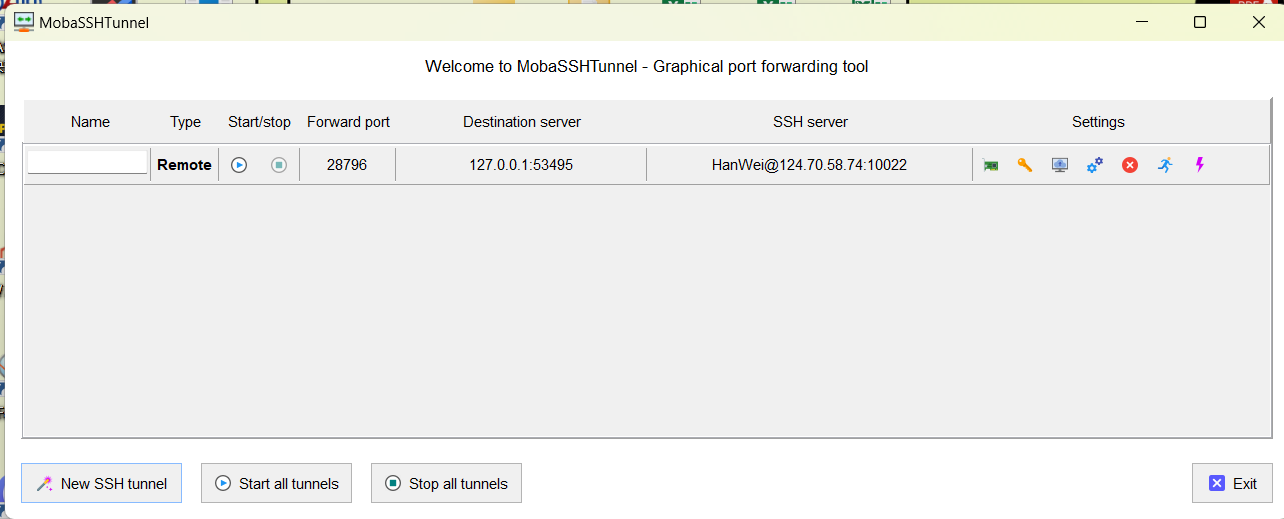Open network card settings icon for the tunnel
Viewport: 1284px width, 519px height.
coord(991,165)
